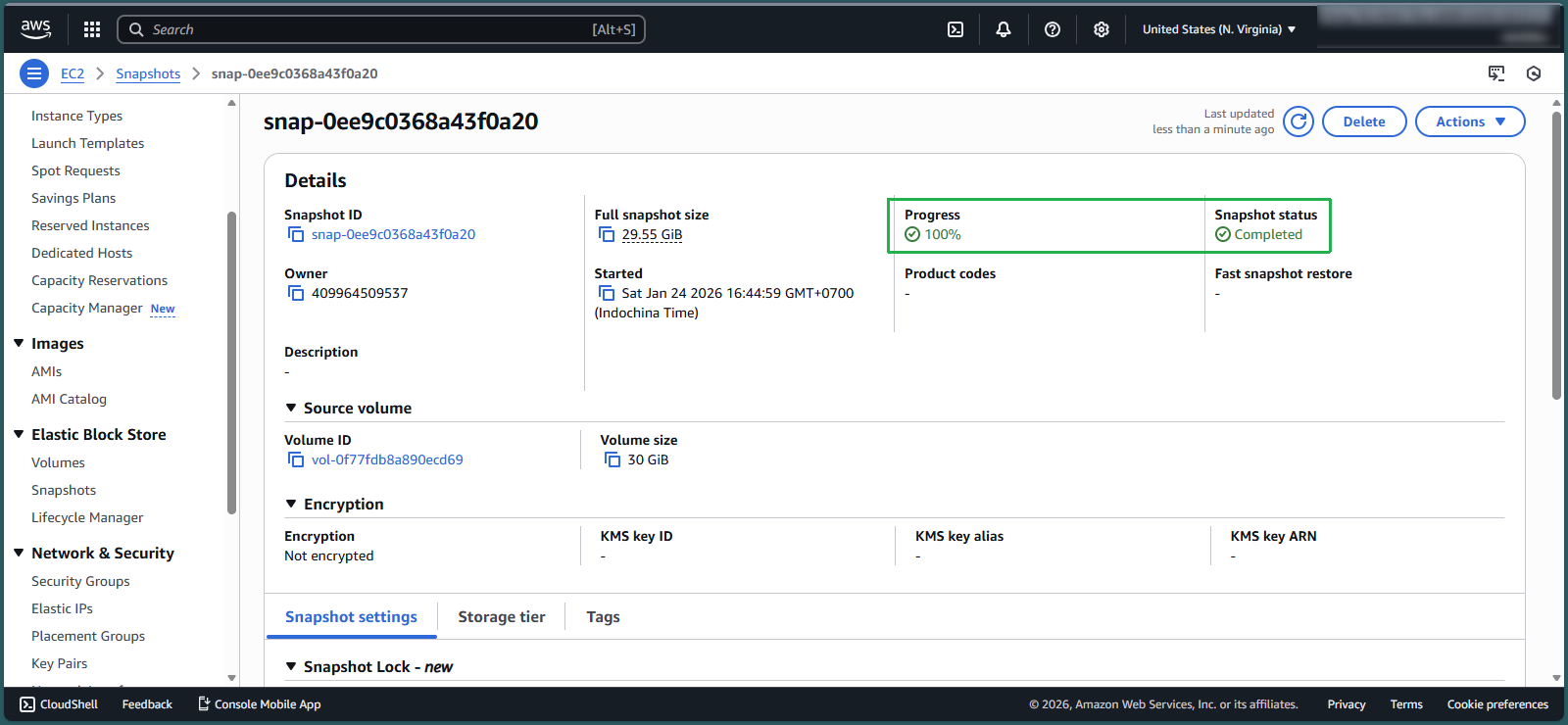This screenshot has width=1568, height=725.
Task: Switch to the Storage tier tab
Action: tap(502, 617)
